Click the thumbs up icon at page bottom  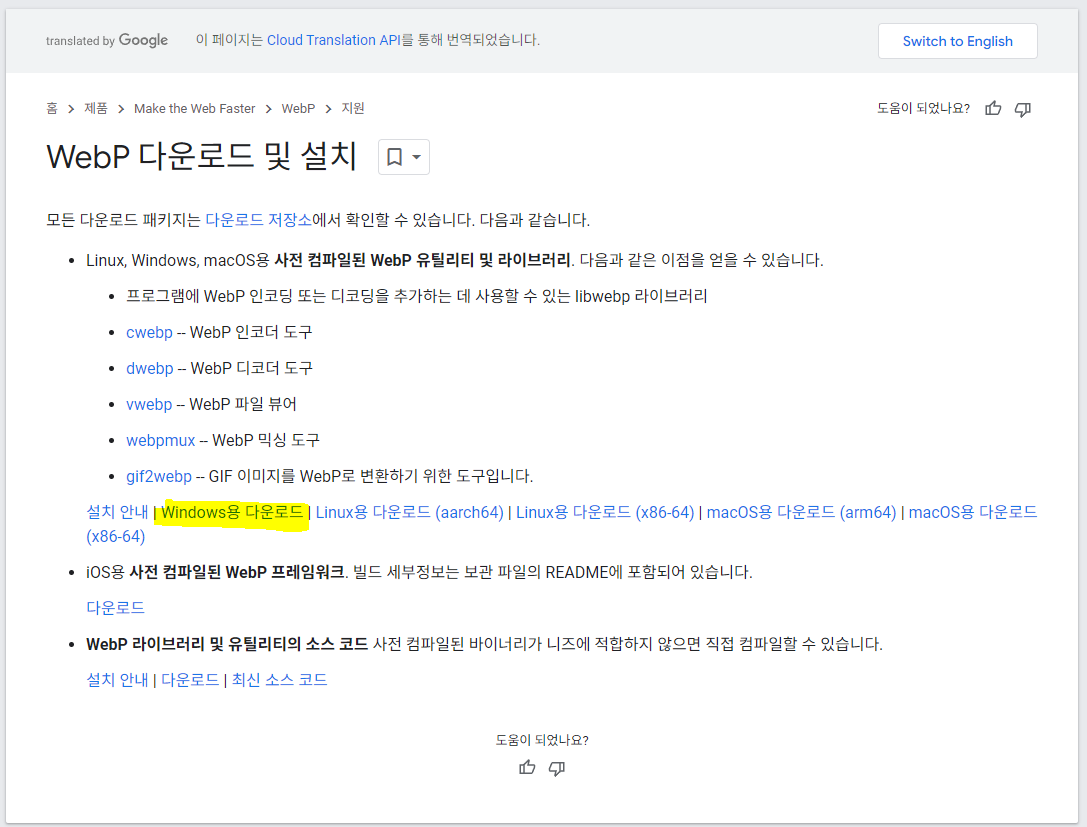coord(527,768)
